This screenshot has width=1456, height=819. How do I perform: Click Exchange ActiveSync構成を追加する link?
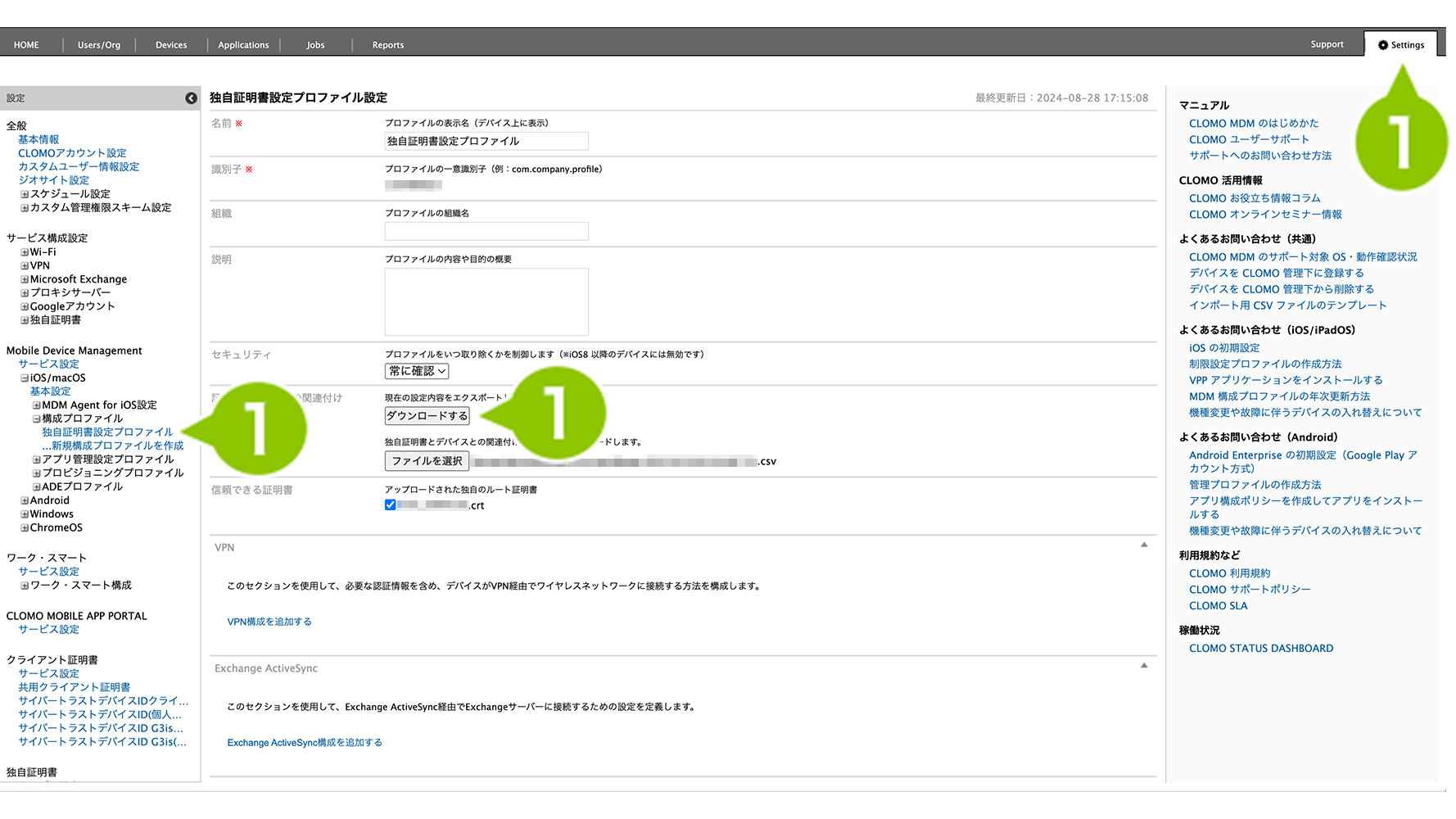click(305, 743)
